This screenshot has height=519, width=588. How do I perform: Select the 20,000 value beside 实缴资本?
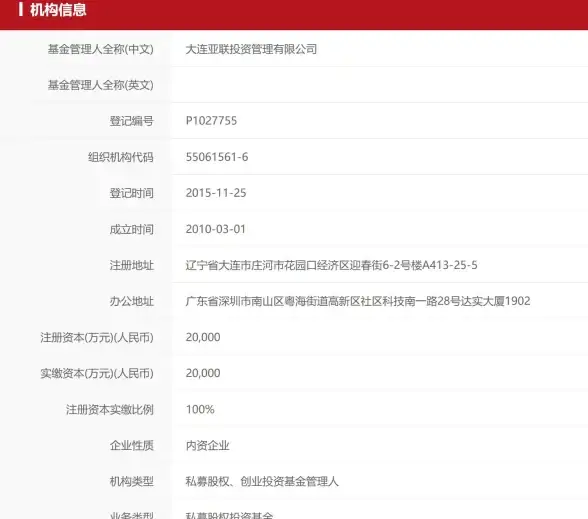tap(203, 373)
